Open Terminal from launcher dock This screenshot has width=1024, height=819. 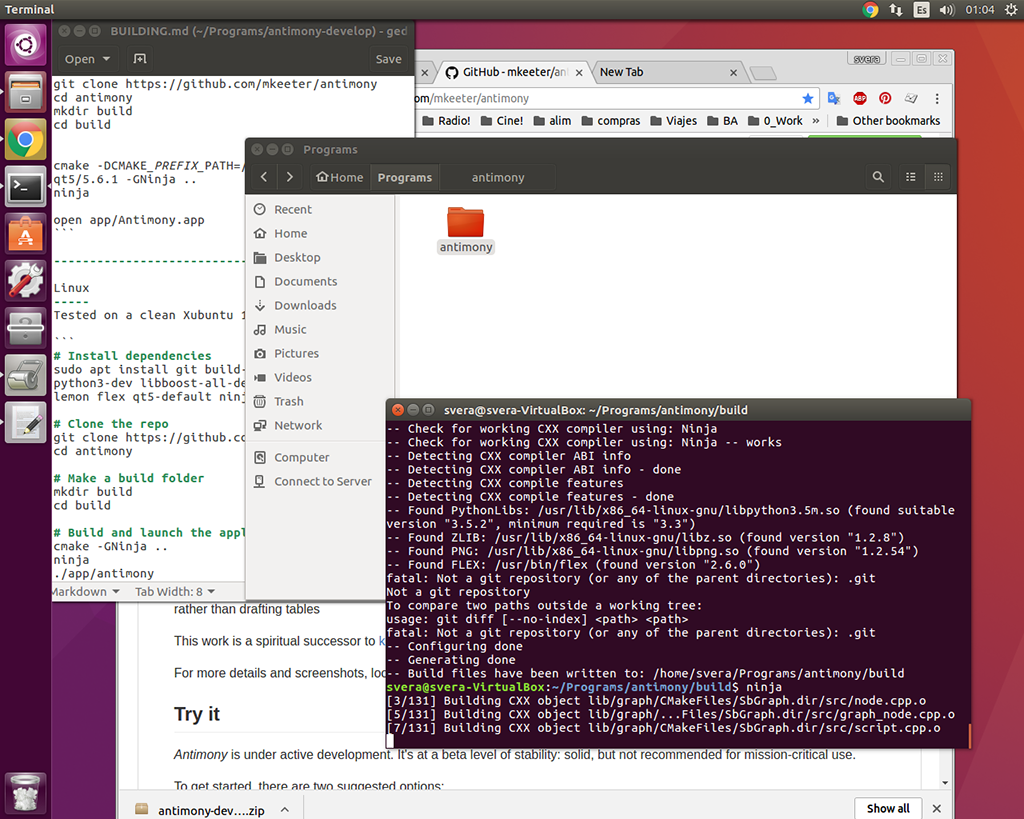click(25, 187)
